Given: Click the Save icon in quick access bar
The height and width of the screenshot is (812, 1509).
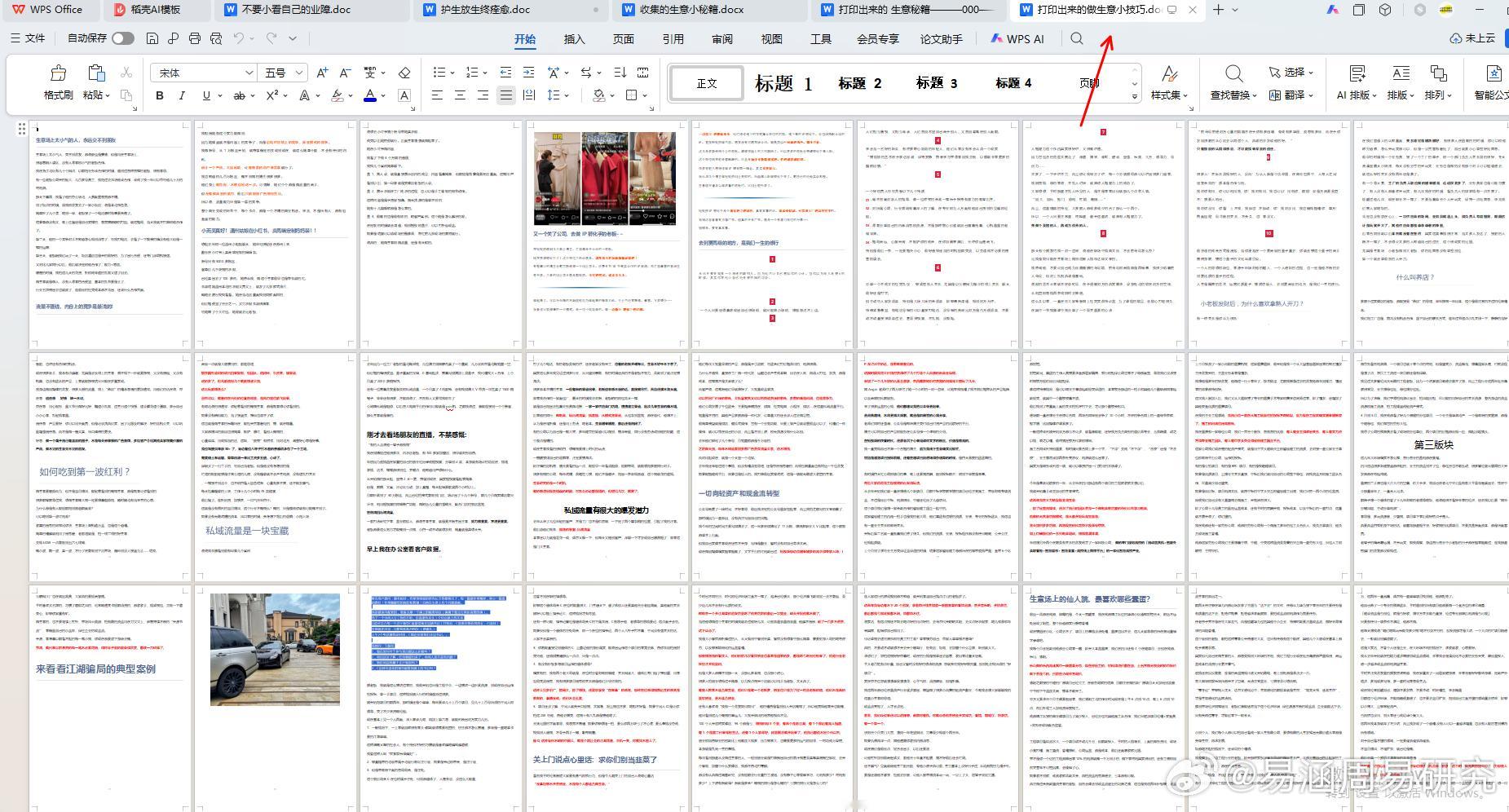Looking at the screenshot, I should click(152, 38).
